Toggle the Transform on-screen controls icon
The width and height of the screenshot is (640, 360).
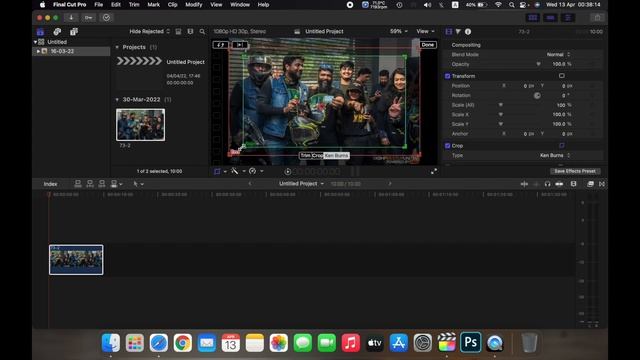562,76
